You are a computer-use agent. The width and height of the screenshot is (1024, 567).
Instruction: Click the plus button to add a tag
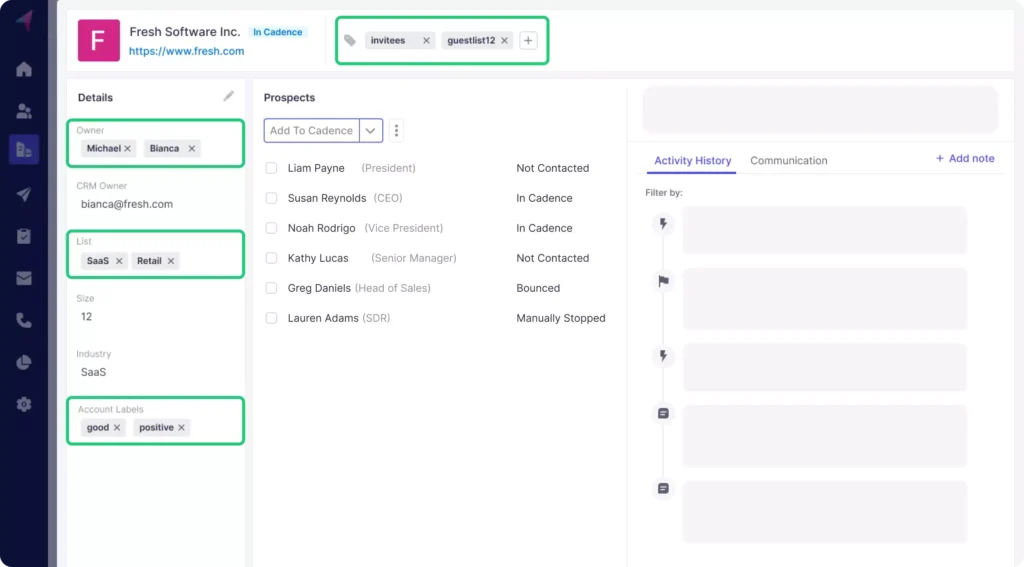point(529,41)
